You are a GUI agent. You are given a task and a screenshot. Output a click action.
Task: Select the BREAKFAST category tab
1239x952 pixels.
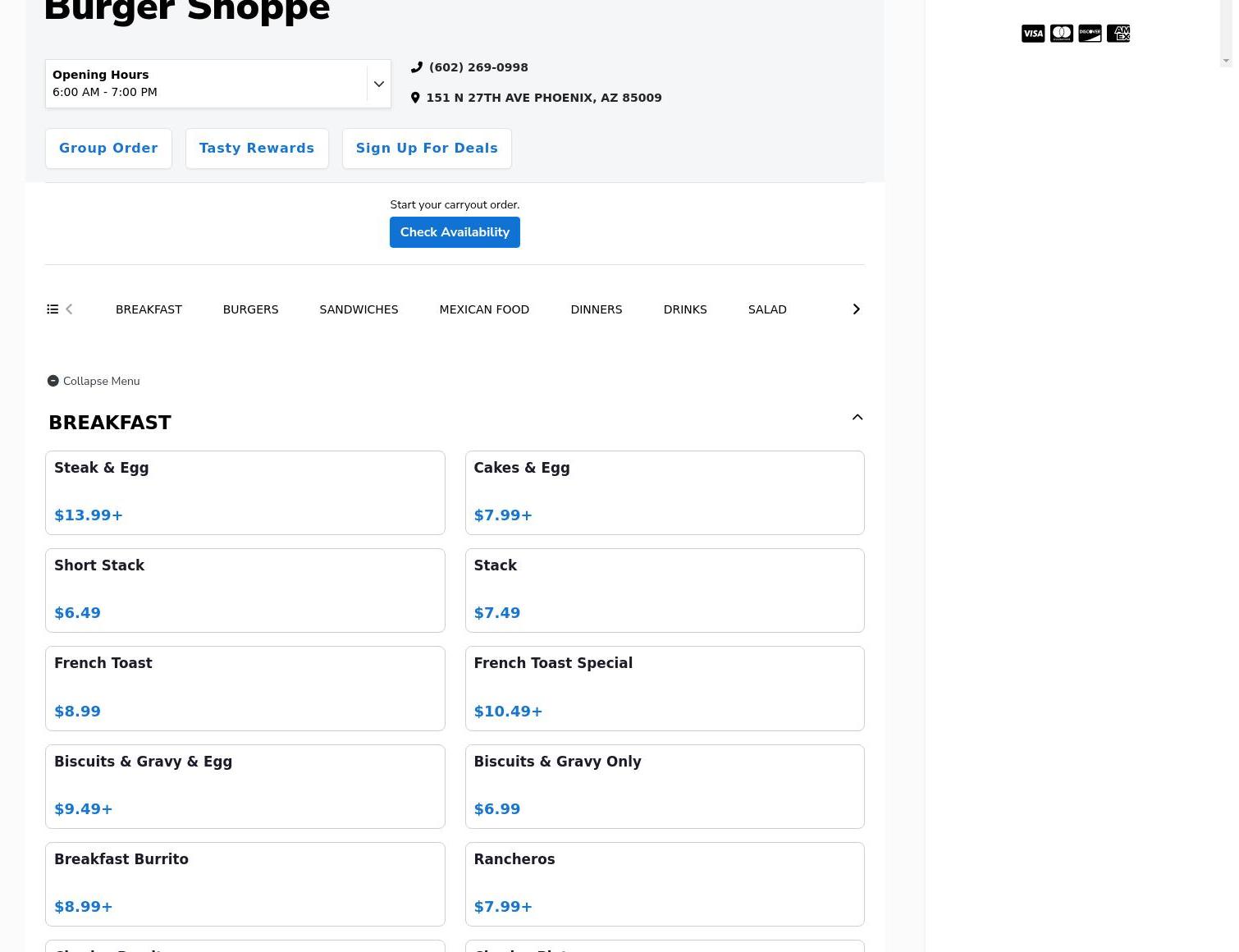coord(149,309)
